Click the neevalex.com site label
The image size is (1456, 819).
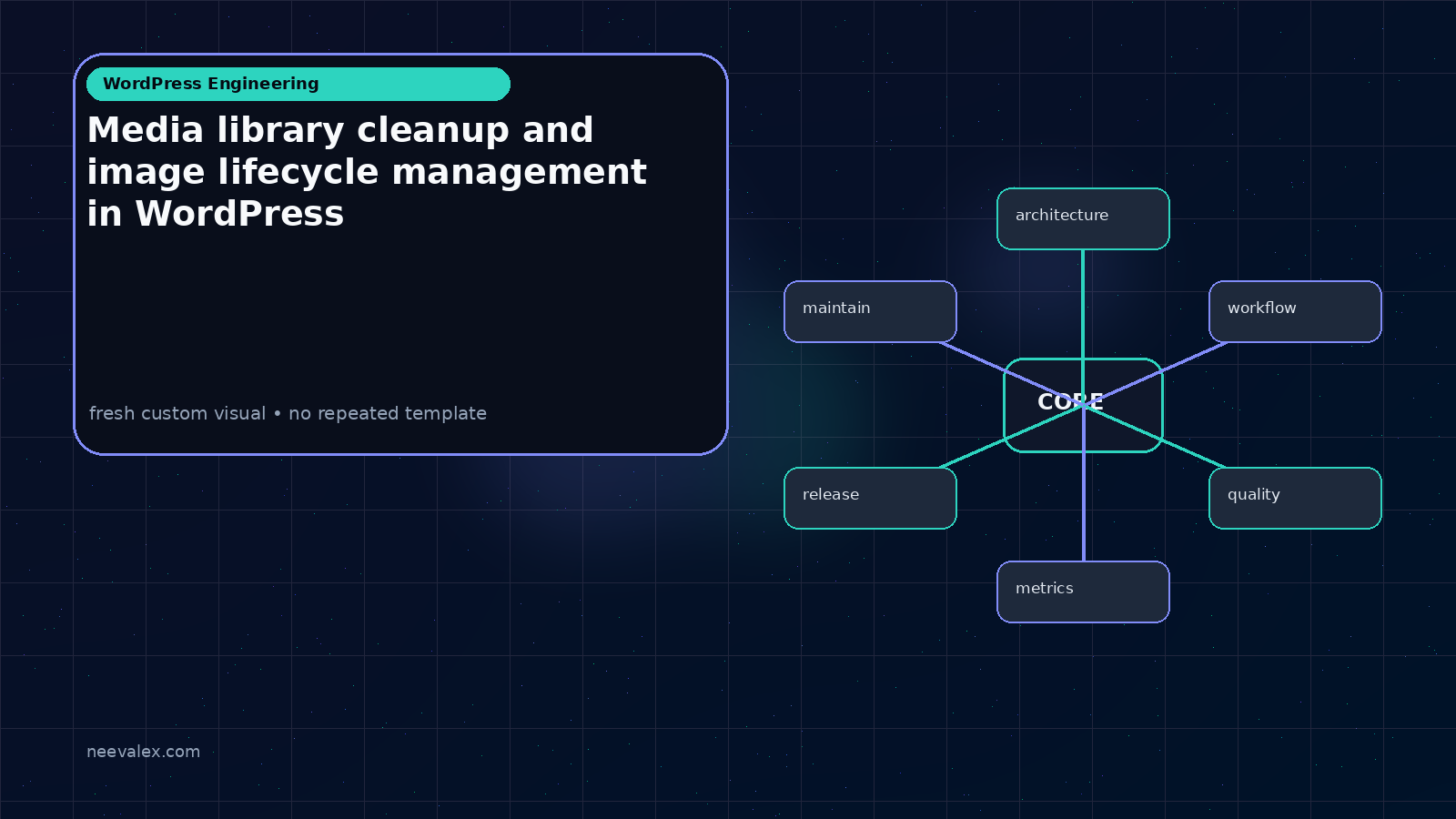pos(143,752)
